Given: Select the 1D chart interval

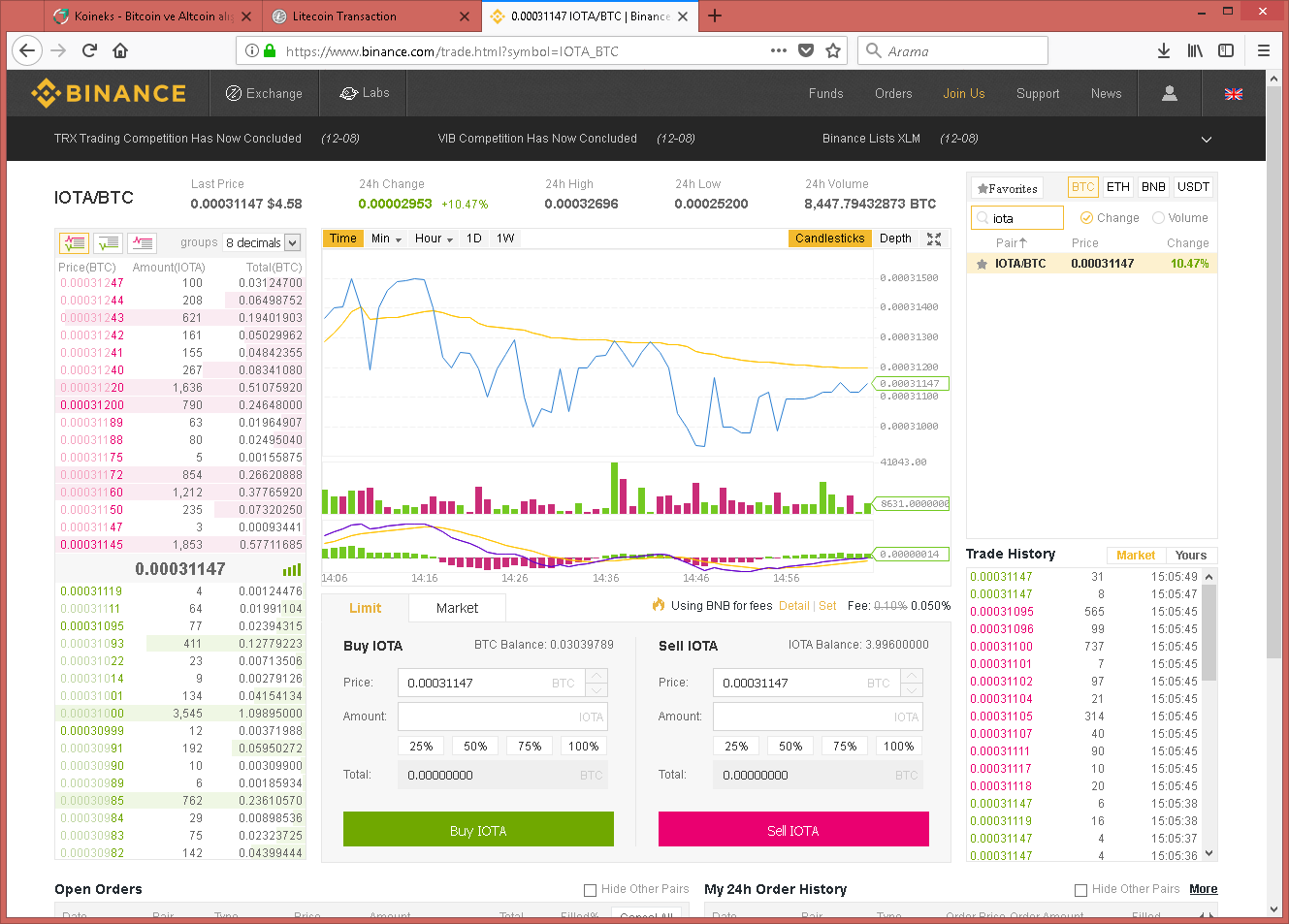Looking at the screenshot, I should [x=474, y=239].
